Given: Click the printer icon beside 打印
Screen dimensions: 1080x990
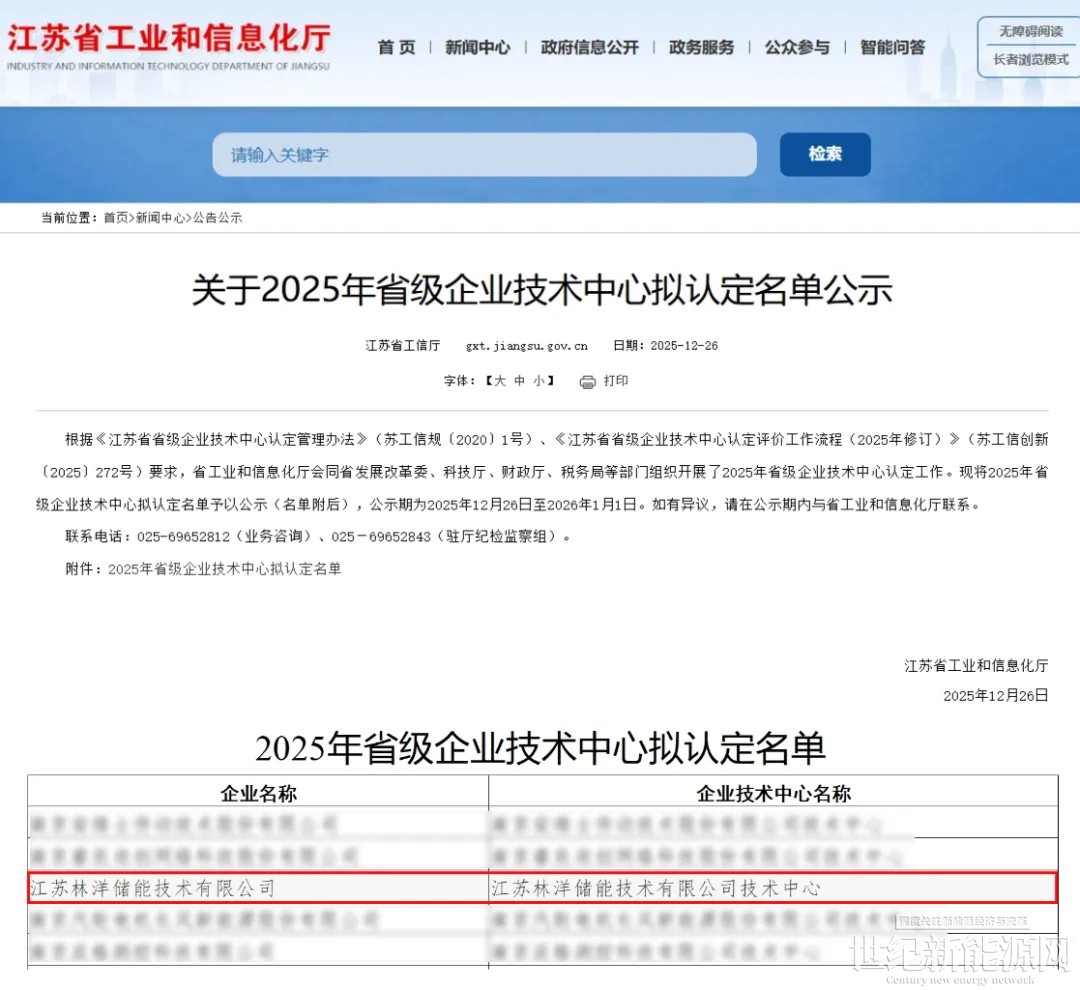Looking at the screenshot, I should coord(588,381).
